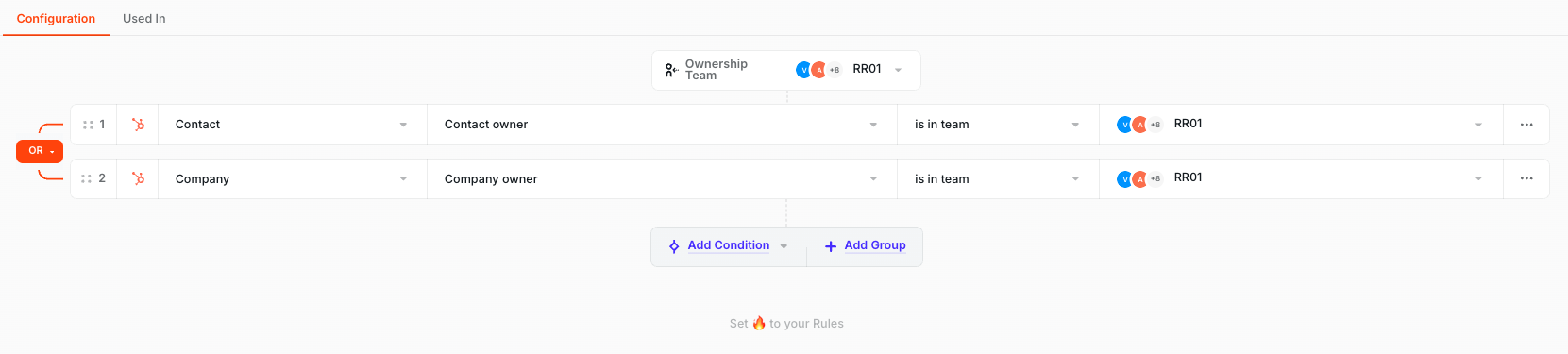Screen dimensions: 1568x354
Task: Click the Add Condition button
Action: pyautogui.click(x=729, y=245)
